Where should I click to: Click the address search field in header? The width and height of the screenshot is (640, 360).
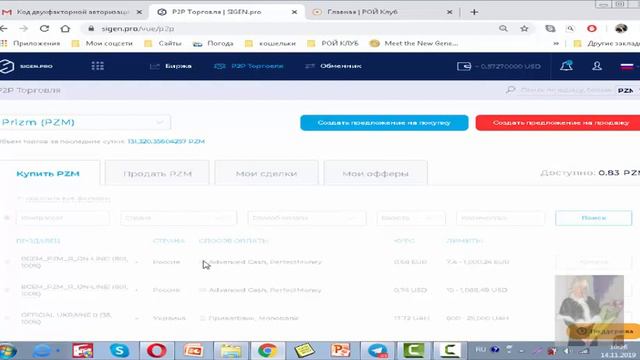[565, 90]
